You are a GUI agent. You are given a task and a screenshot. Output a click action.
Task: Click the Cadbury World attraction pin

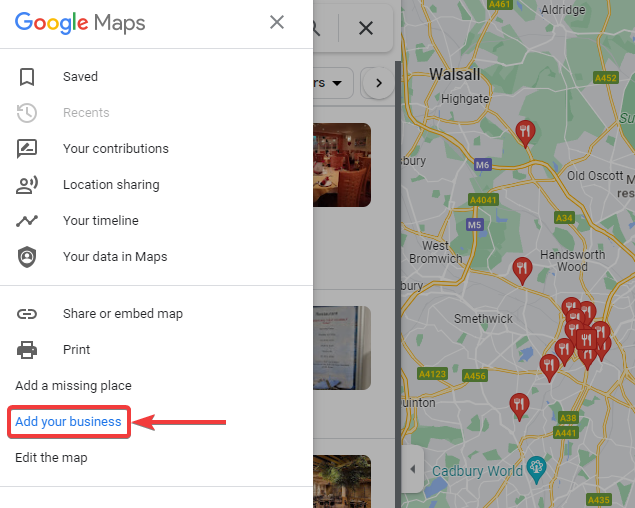click(x=536, y=469)
